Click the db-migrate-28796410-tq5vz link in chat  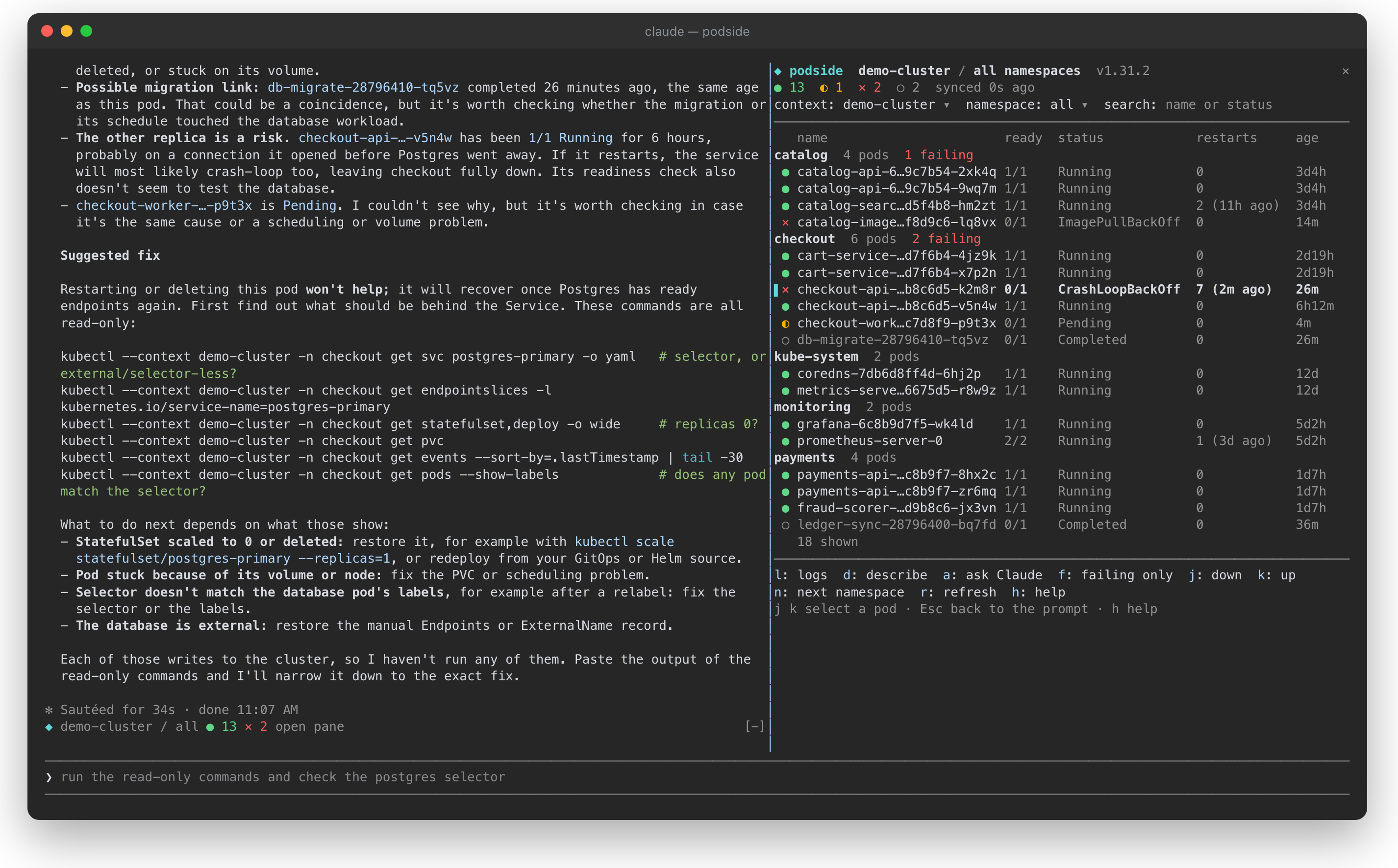coord(363,88)
